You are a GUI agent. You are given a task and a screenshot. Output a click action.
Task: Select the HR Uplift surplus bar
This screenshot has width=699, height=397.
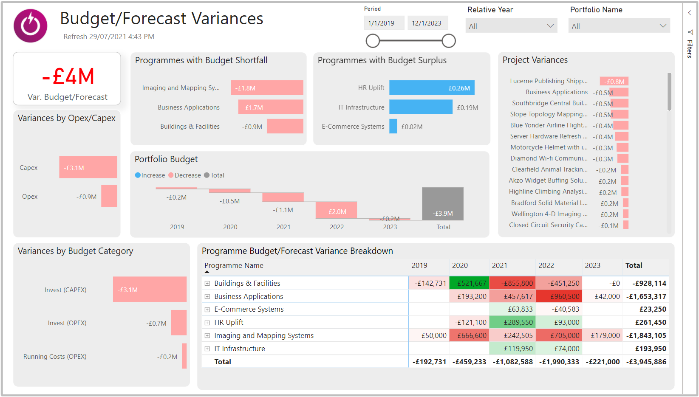click(x=432, y=88)
